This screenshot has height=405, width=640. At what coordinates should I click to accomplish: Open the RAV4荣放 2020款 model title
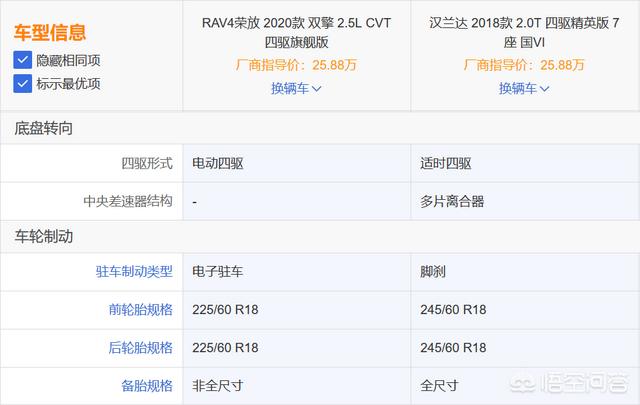pyautogui.click(x=296, y=33)
